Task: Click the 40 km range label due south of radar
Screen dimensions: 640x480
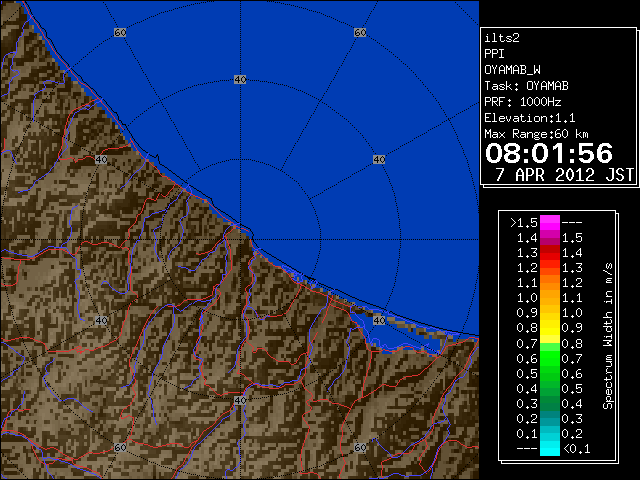Action: coord(240,400)
